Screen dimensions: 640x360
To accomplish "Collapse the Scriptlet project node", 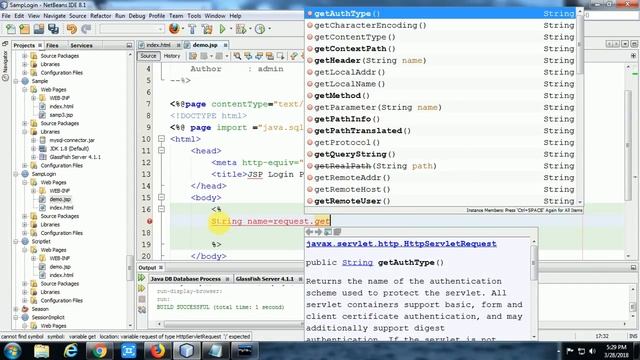I will pyautogui.click(x=16, y=241).
